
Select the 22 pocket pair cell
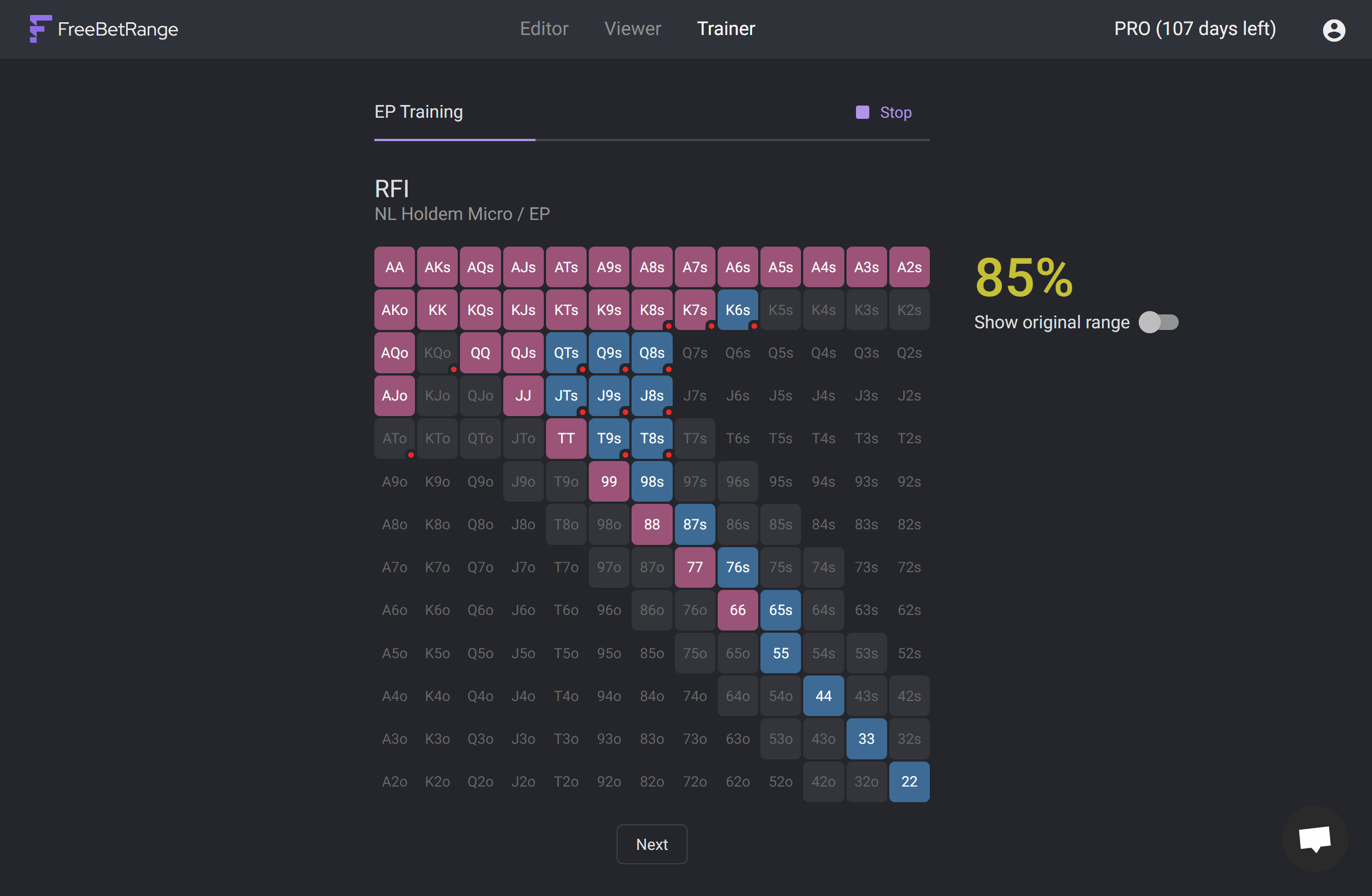click(x=909, y=782)
